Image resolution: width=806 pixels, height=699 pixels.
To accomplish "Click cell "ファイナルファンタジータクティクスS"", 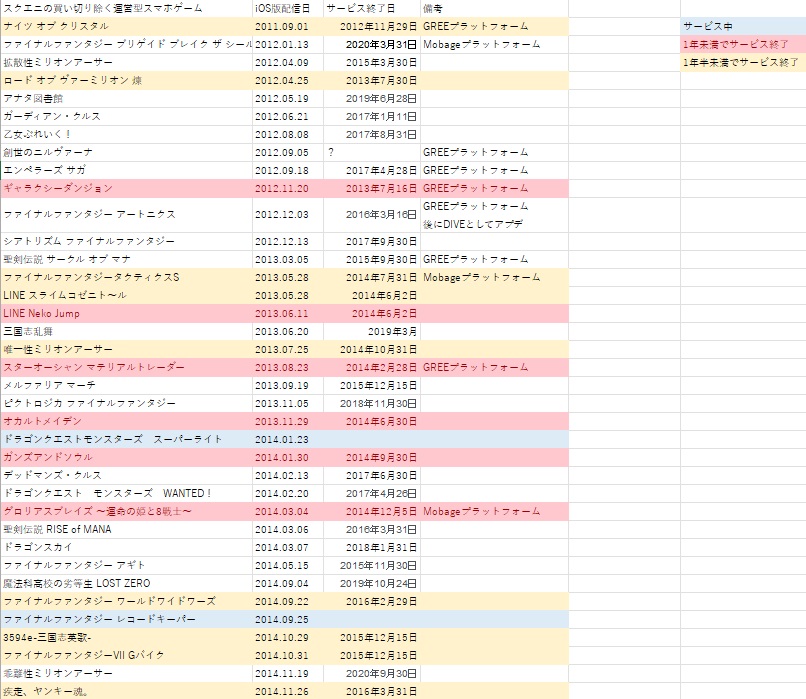I will pyautogui.click(x=126, y=277).
